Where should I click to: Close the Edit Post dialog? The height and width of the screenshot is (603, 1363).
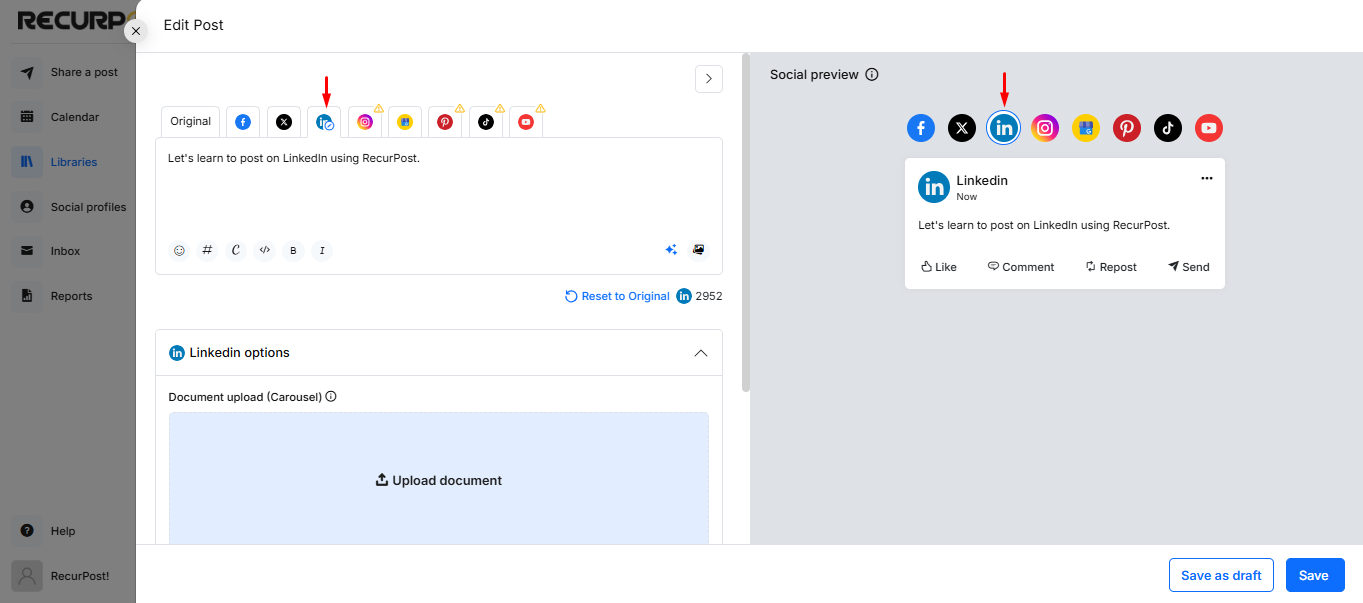(x=136, y=31)
